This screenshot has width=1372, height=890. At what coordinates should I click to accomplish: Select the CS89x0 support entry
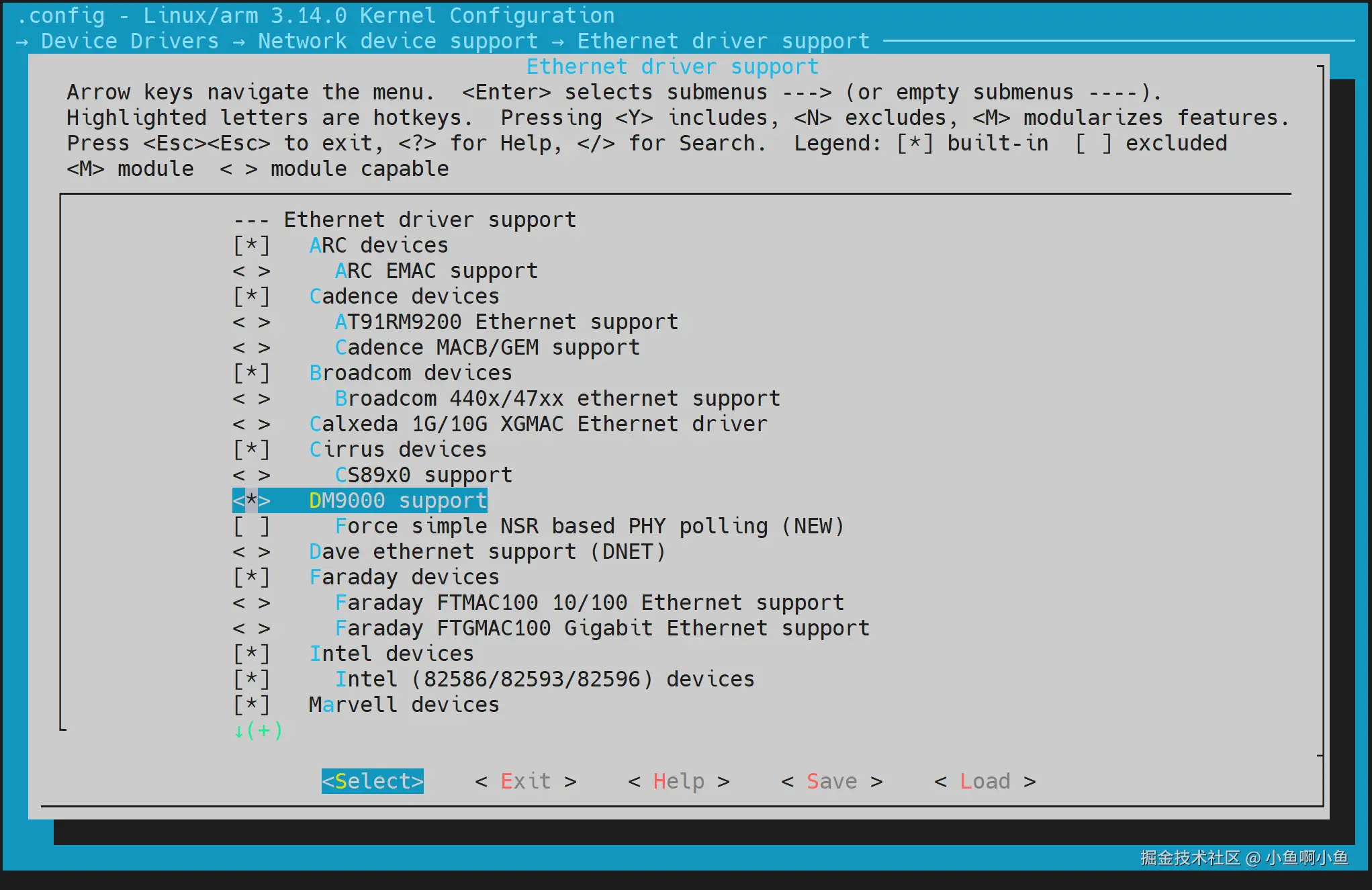click(x=423, y=475)
